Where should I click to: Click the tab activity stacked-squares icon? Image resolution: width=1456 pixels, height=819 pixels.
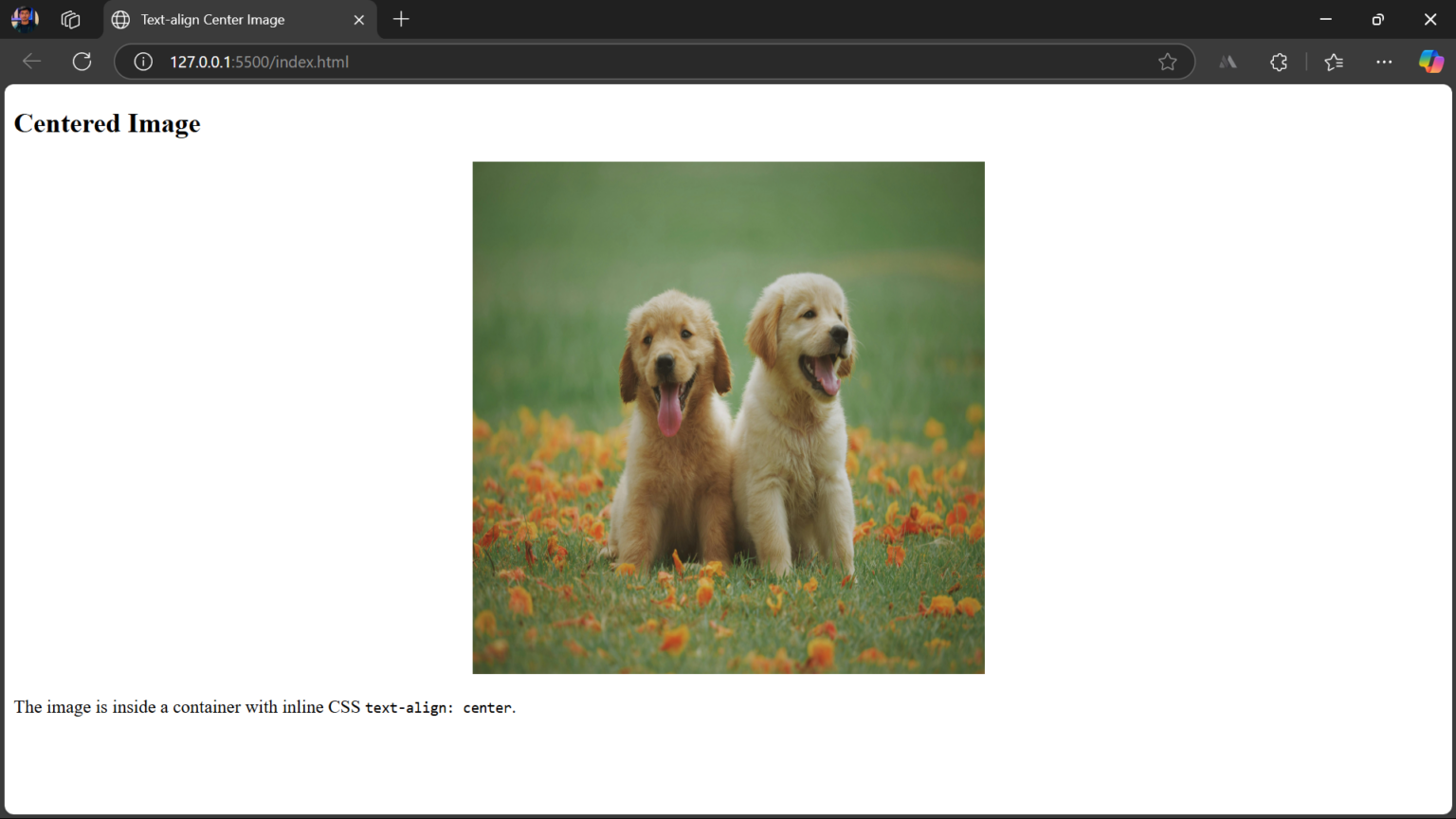[x=70, y=19]
